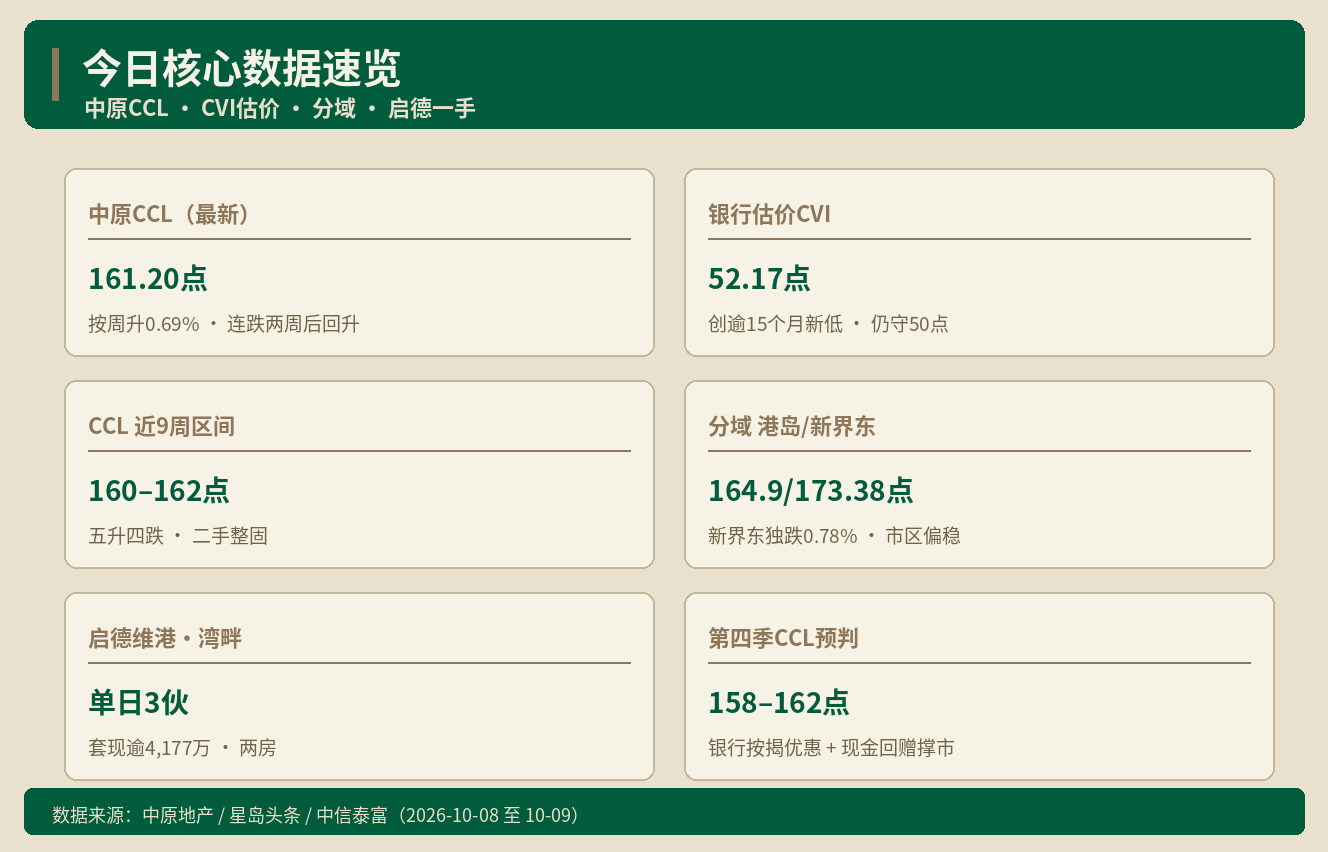Screen dimensions: 1328x852
Task: Click the value 160–162点
Action: (x=159, y=490)
